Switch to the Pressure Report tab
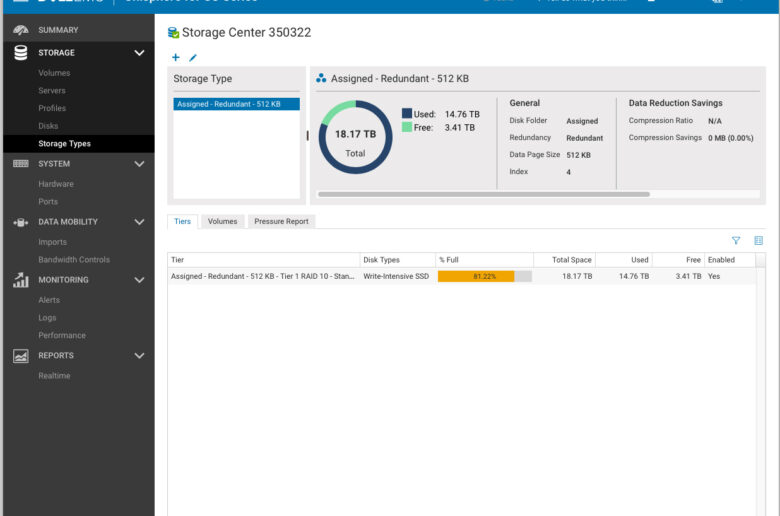This screenshot has height=516, width=780. coord(282,221)
